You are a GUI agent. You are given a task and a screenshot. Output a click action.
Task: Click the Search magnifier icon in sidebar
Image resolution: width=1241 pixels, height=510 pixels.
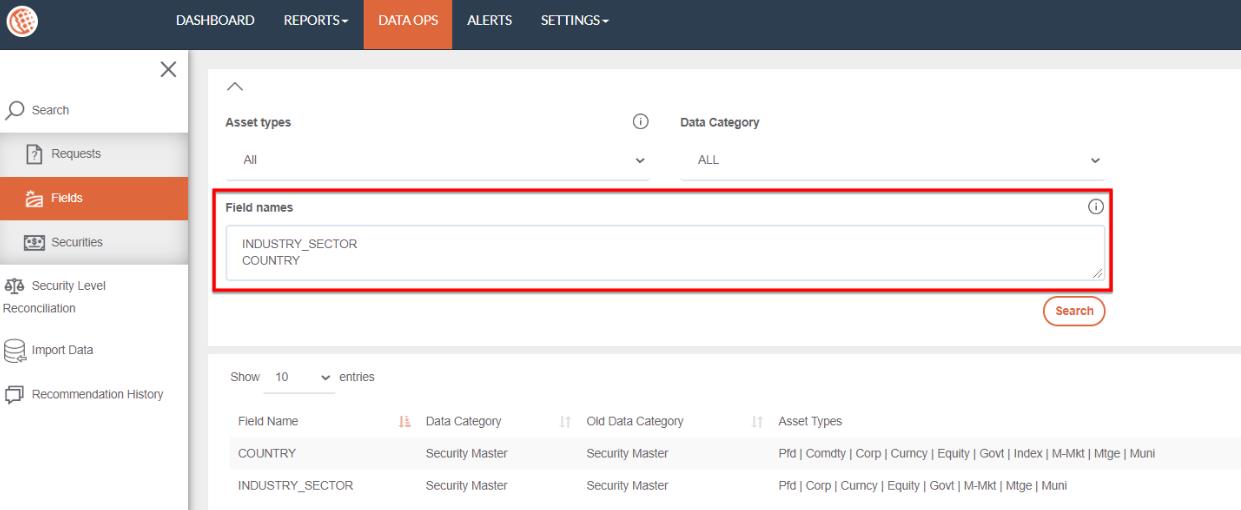[x=15, y=110]
